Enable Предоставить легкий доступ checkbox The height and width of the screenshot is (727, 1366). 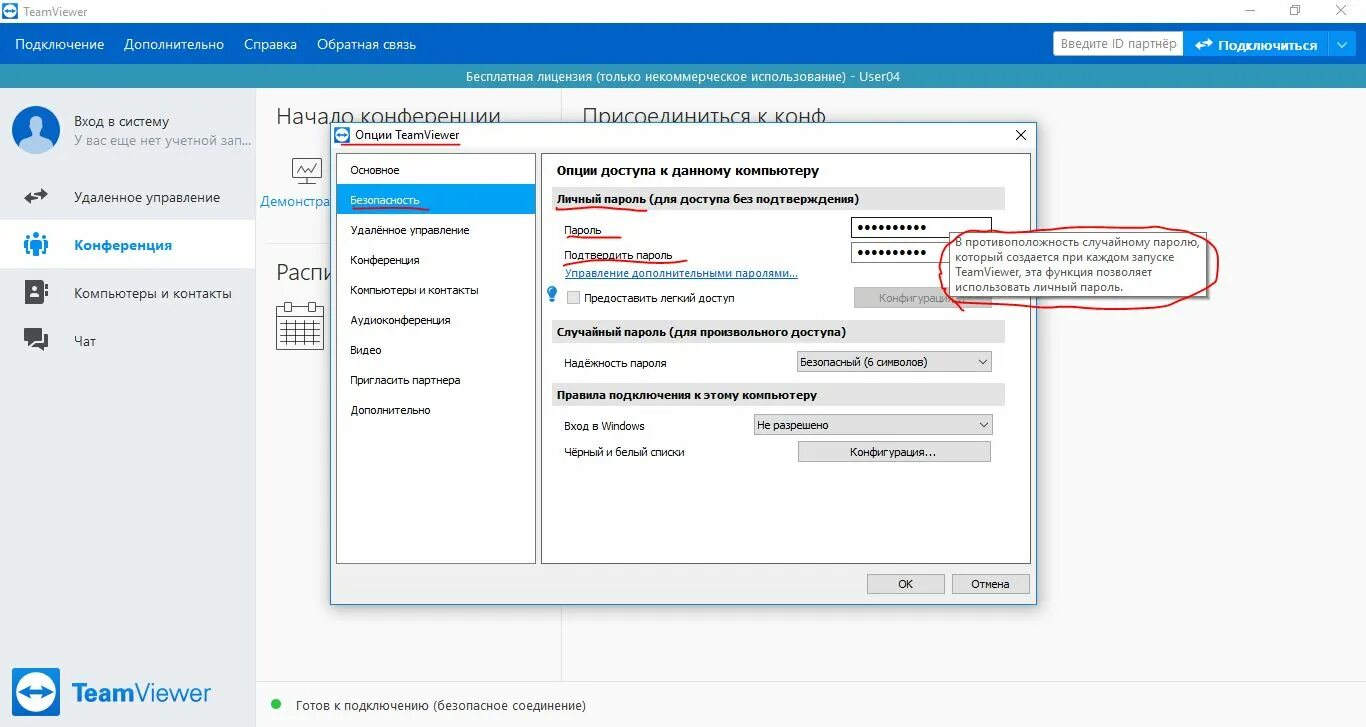(x=573, y=297)
